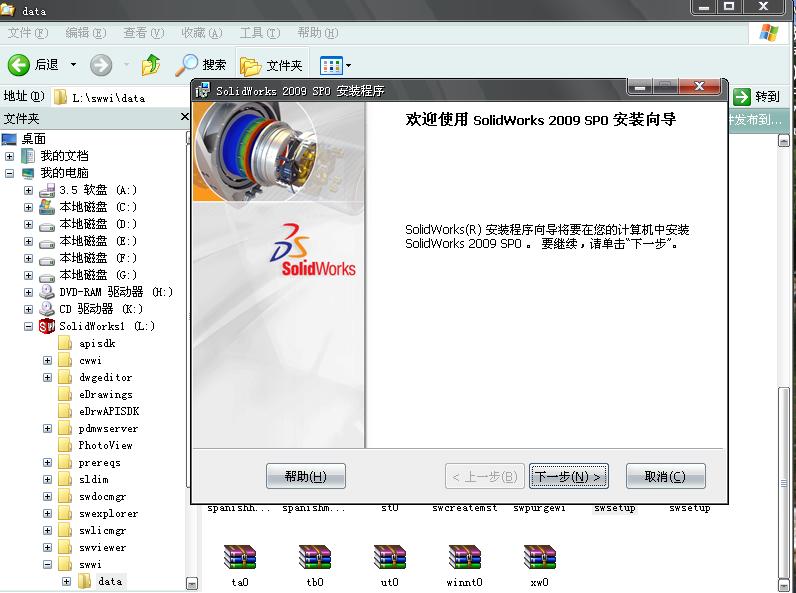The image size is (796, 593).
Task: Expand the DVD-RAM drive (H:) node
Action: click(x=28, y=292)
